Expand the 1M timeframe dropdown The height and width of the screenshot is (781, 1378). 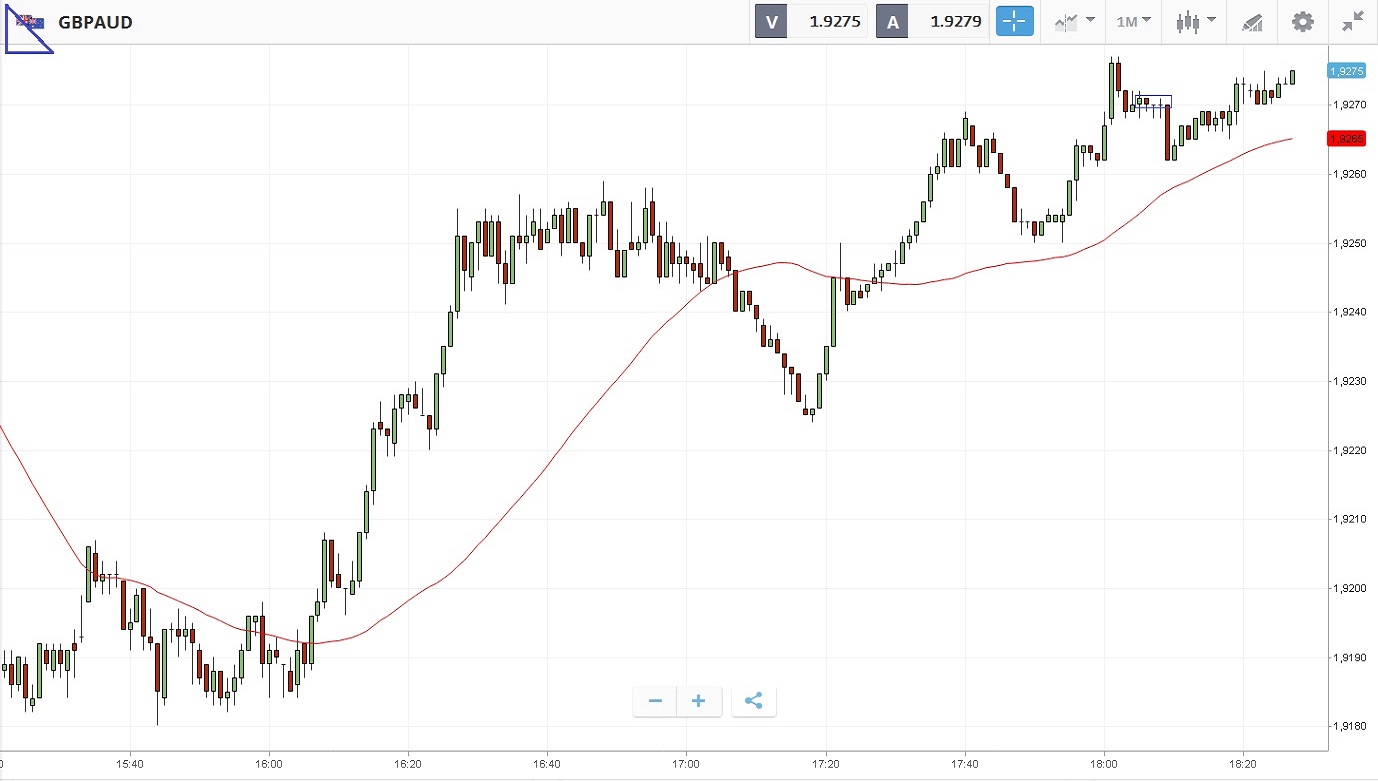pyautogui.click(x=1134, y=21)
